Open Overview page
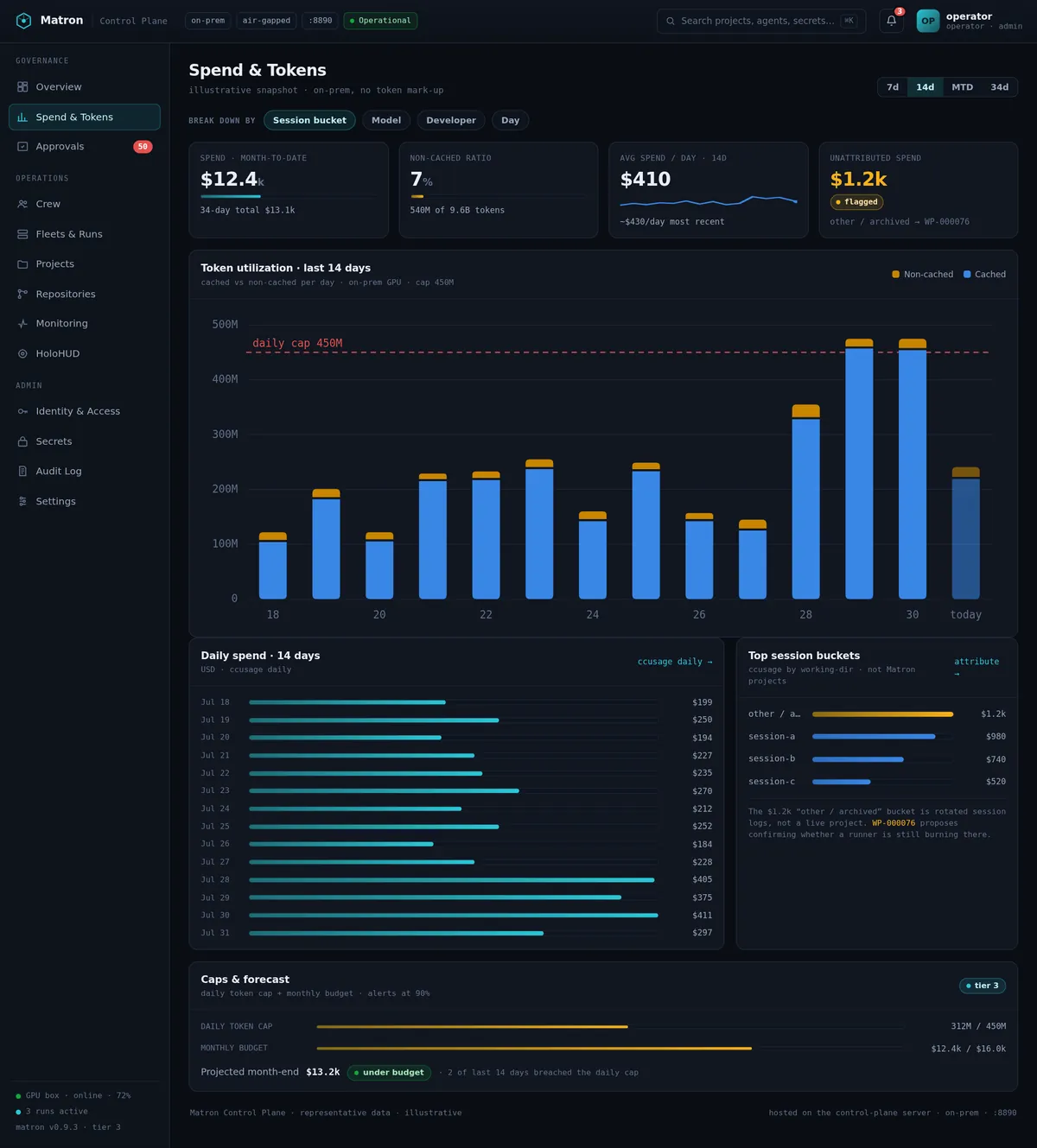1037x1148 pixels. point(85,87)
